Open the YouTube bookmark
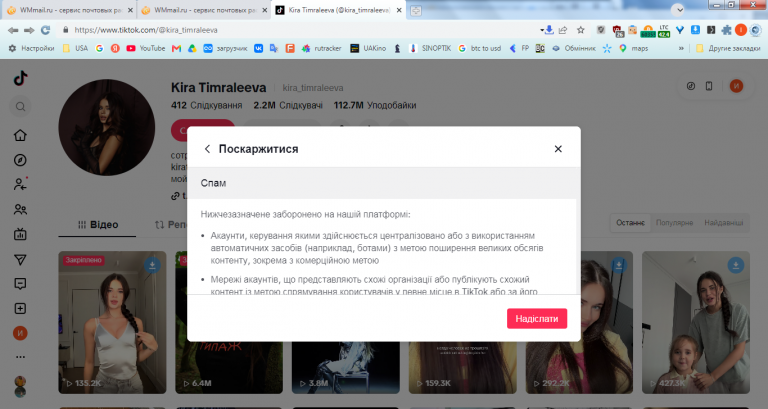 click(x=146, y=48)
